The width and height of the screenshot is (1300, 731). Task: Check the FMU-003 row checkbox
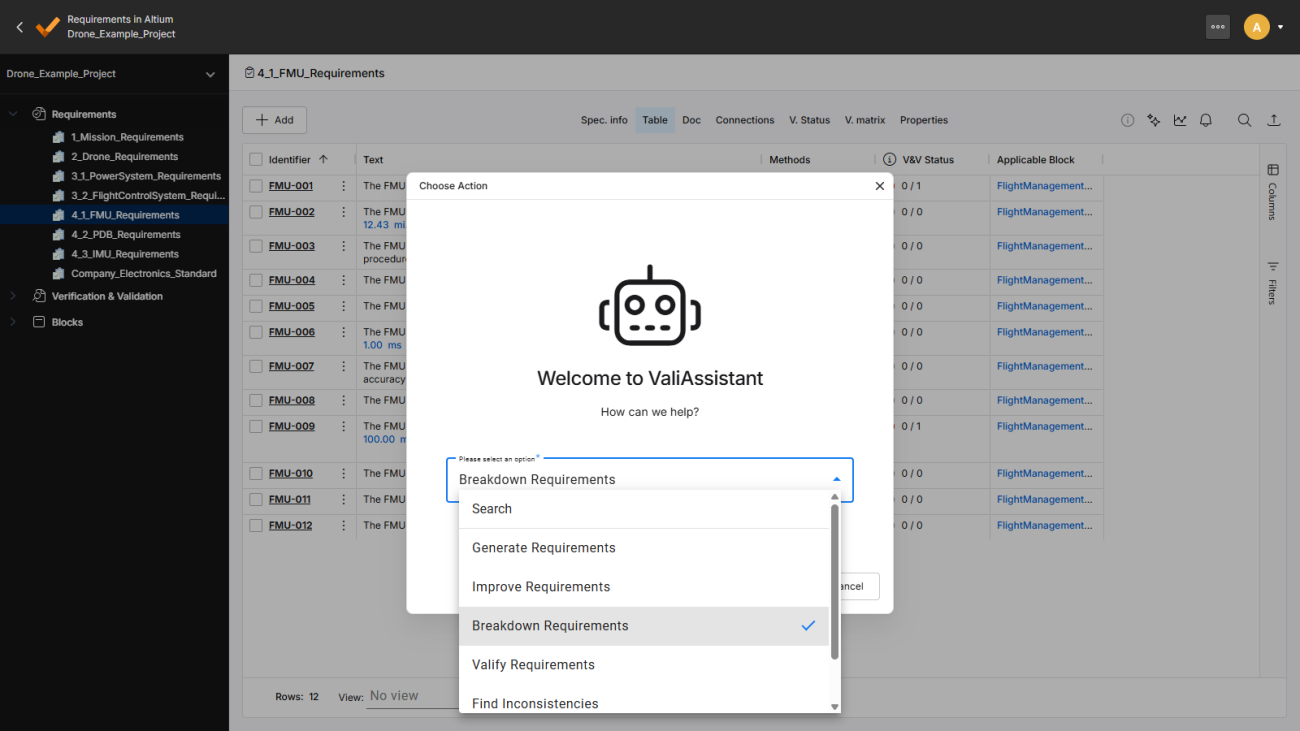point(256,246)
